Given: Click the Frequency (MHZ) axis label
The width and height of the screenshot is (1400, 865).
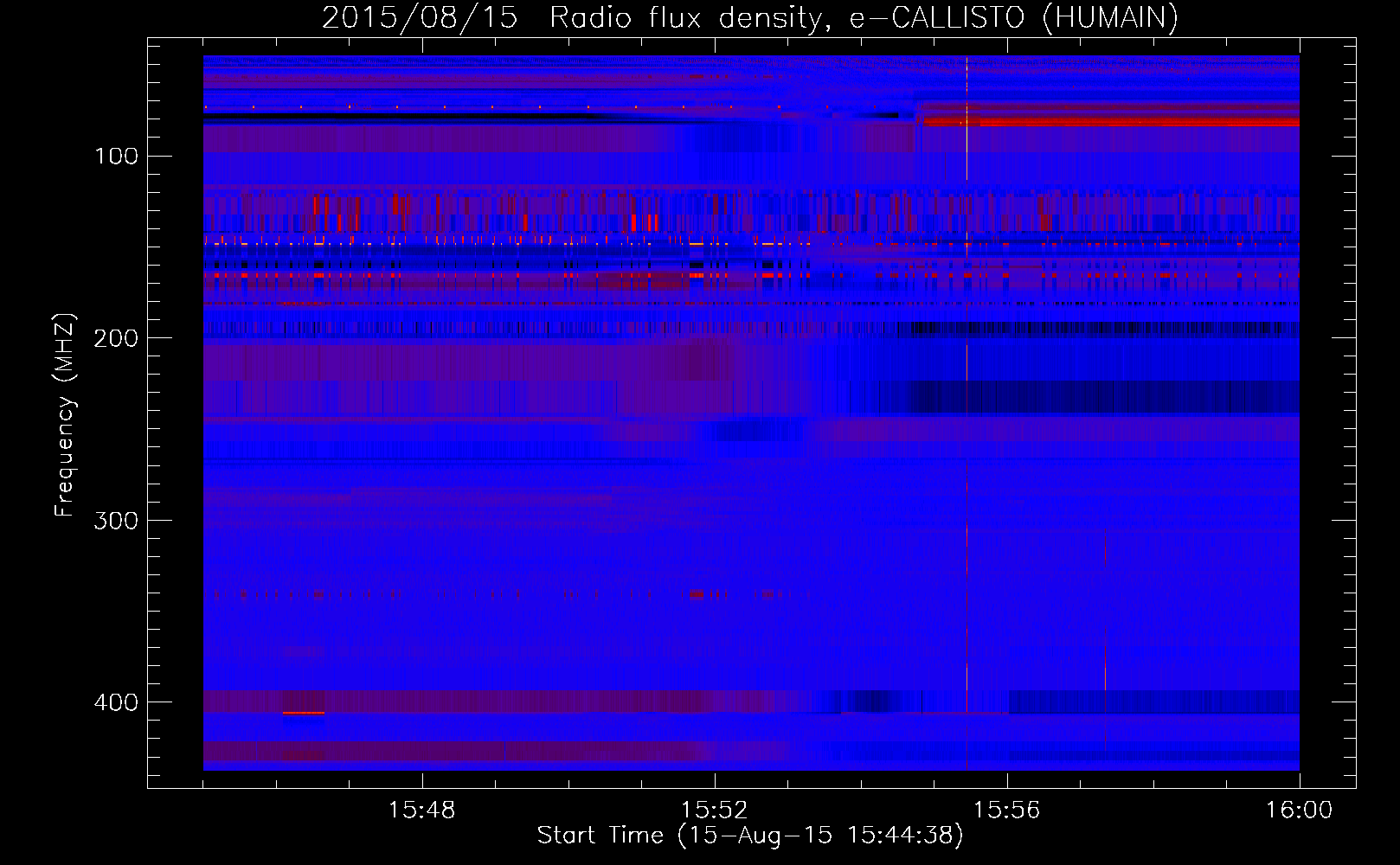Looking at the screenshot, I should pyautogui.click(x=65, y=414).
